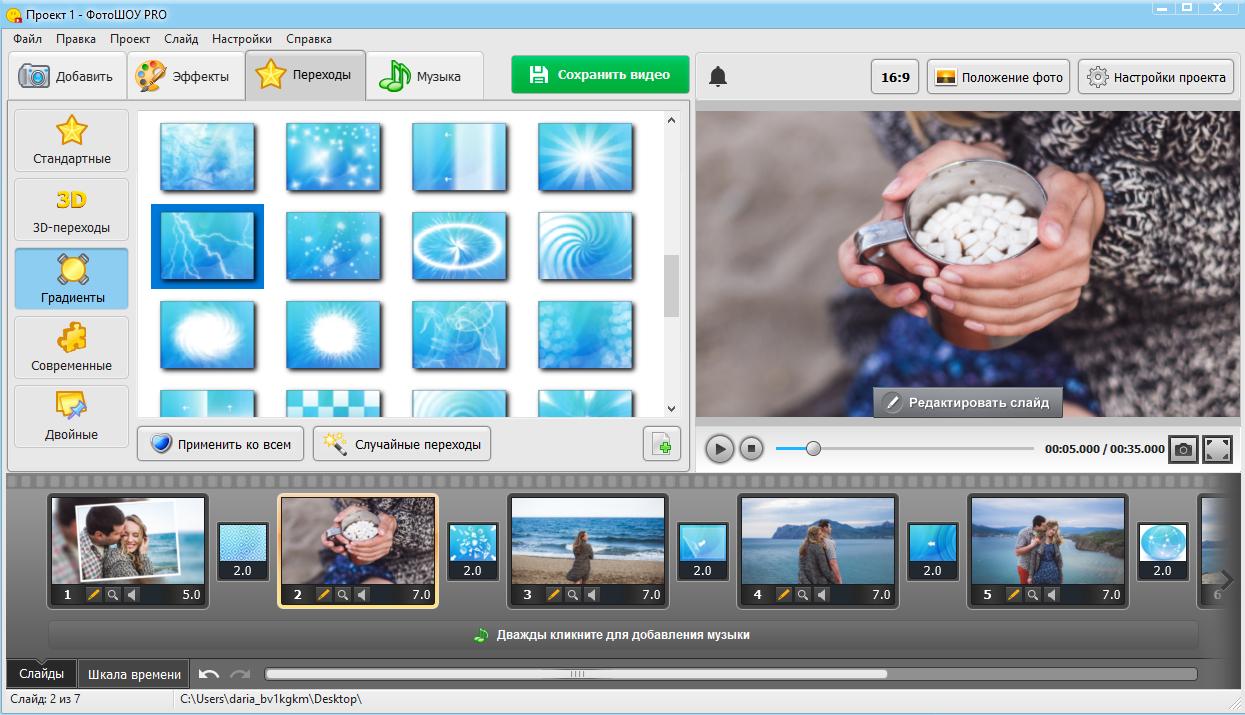Click Применить ко всем button
Viewport: 1245px width, 715px height.
pos(220,445)
